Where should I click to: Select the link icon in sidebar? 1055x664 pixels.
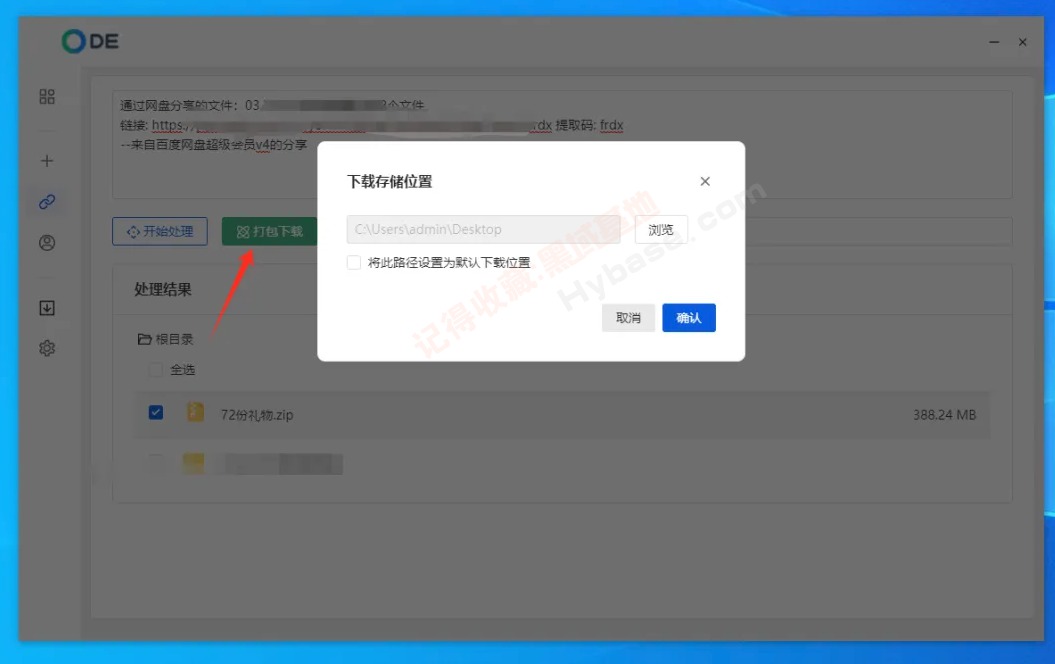point(47,202)
